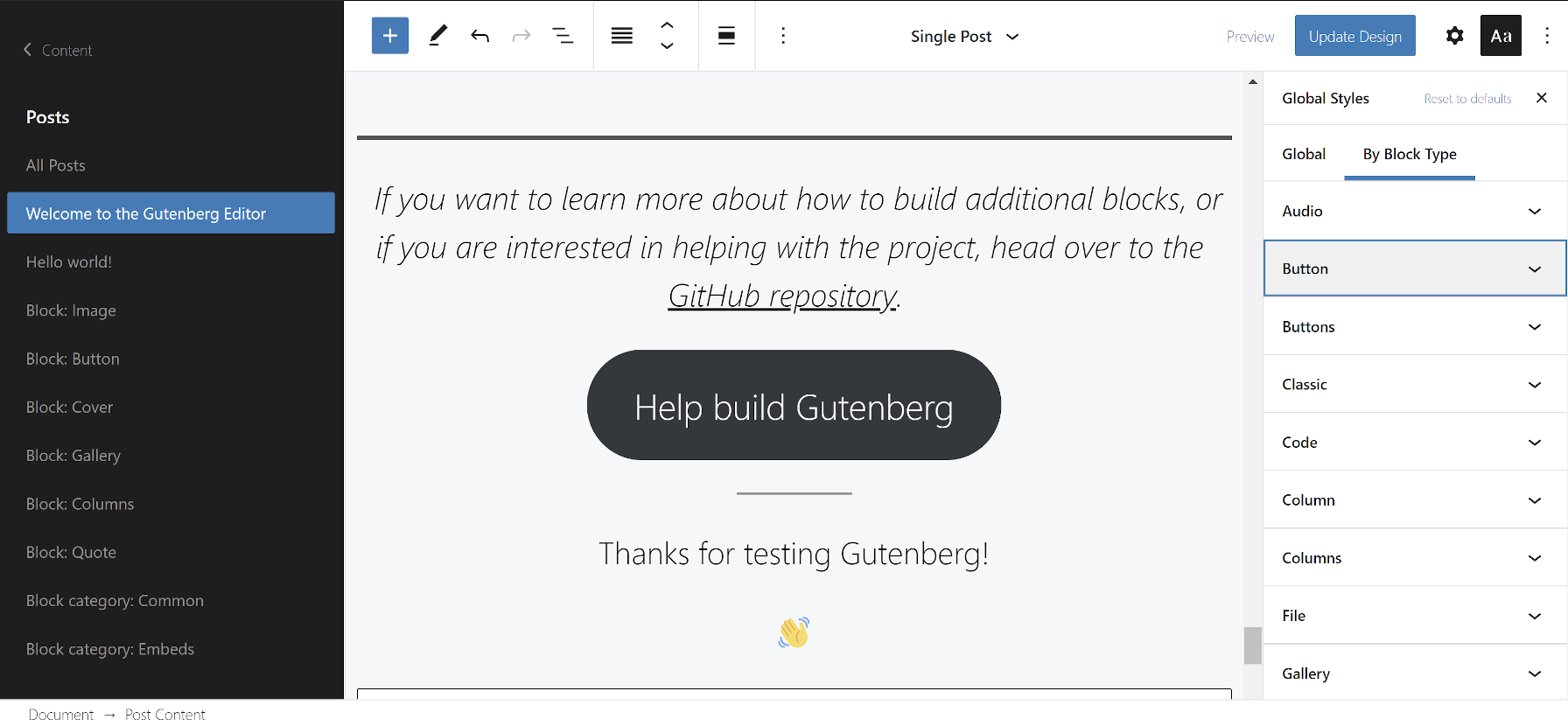Follow the GitHub repository link
The height and width of the screenshot is (726, 1568).
tap(782, 296)
